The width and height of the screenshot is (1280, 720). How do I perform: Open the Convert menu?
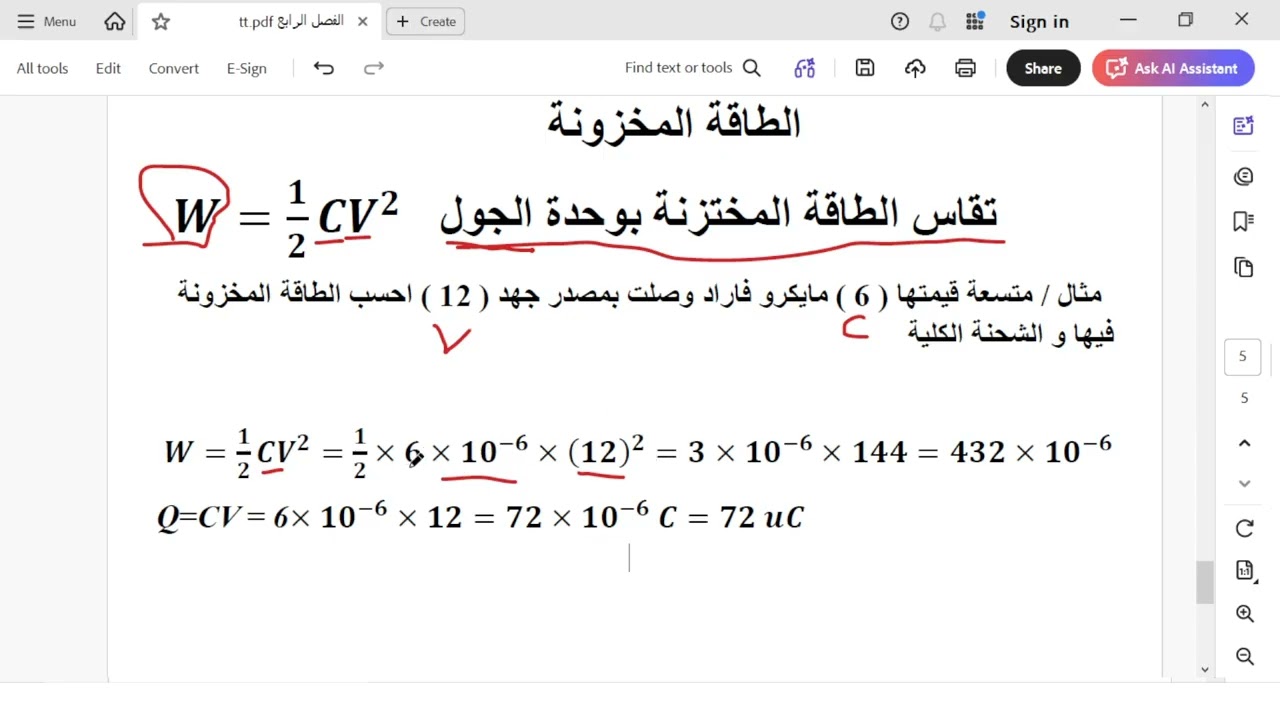174,68
